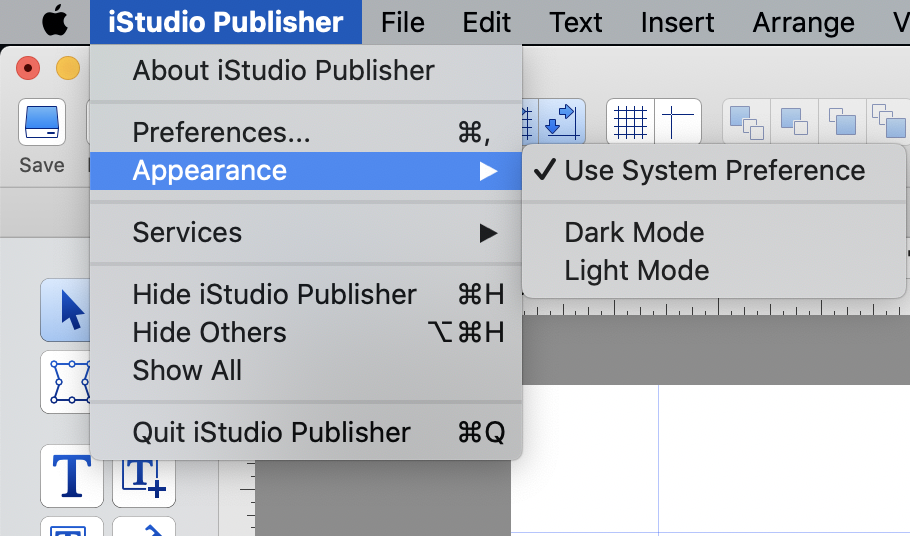Expand the Appearance submenu
This screenshot has height=536, width=910.
point(306,171)
